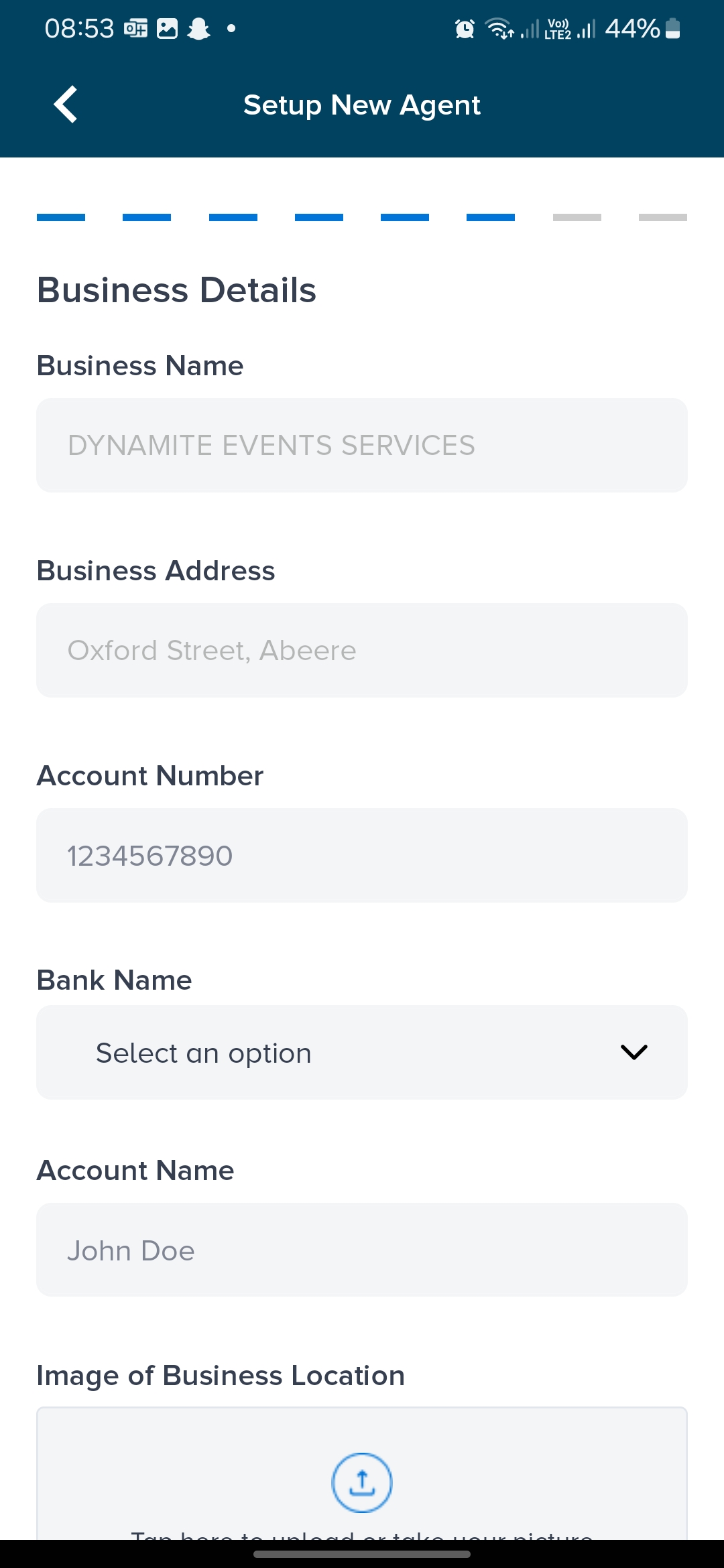Focus the Business Name input field
The image size is (724, 1568).
362,446
